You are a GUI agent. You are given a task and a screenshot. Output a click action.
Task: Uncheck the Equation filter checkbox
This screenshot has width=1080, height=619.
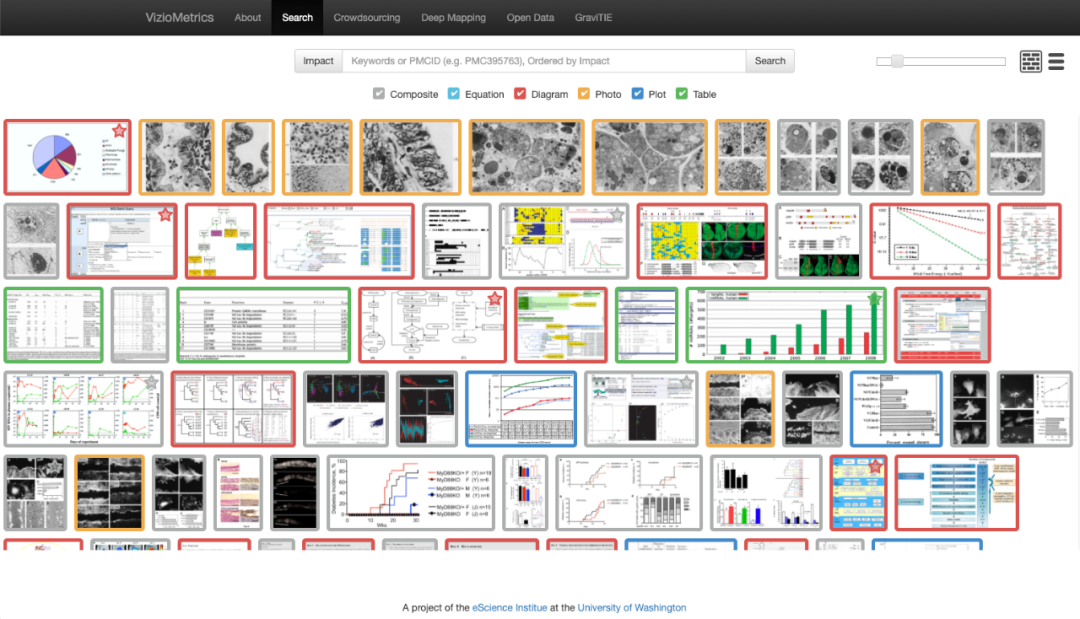pos(453,94)
